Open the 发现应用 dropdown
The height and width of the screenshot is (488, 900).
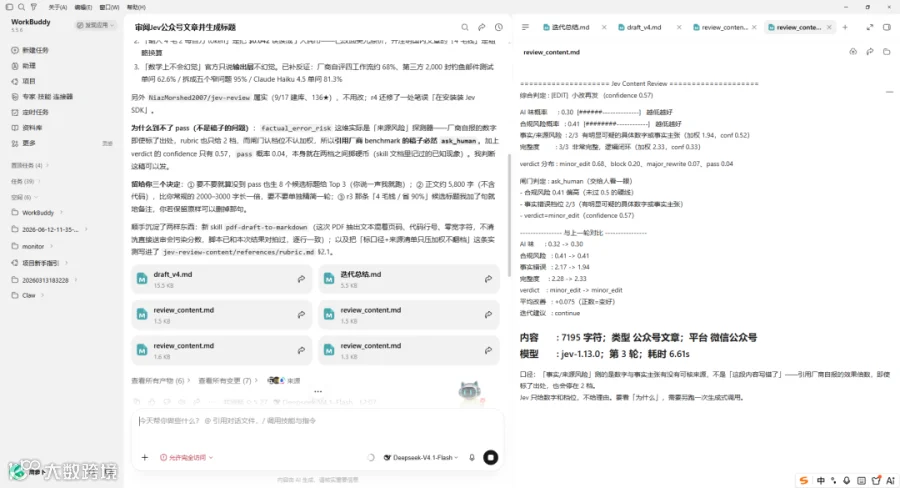(95, 25)
